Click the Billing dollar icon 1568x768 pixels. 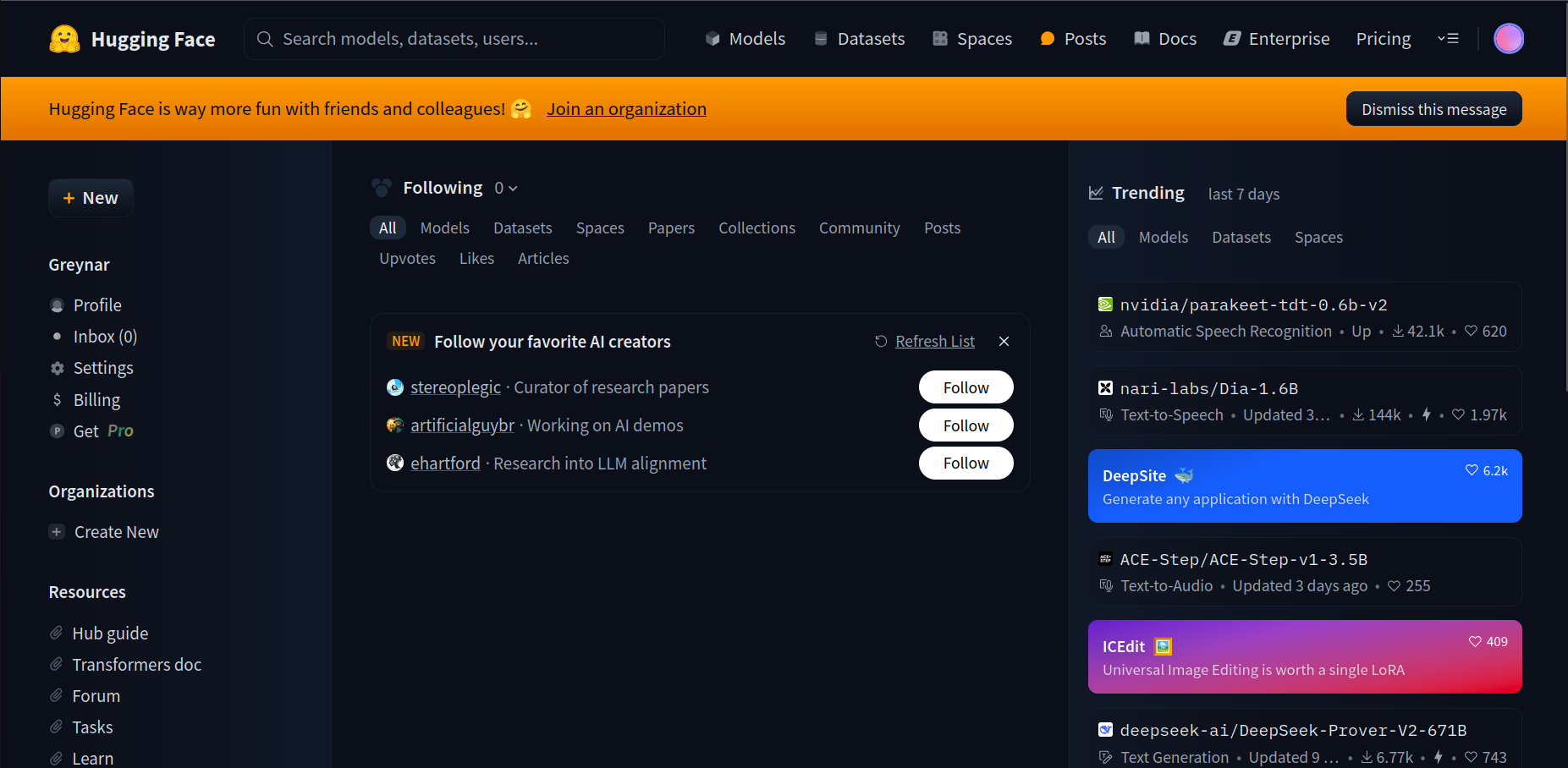point(57,399)
